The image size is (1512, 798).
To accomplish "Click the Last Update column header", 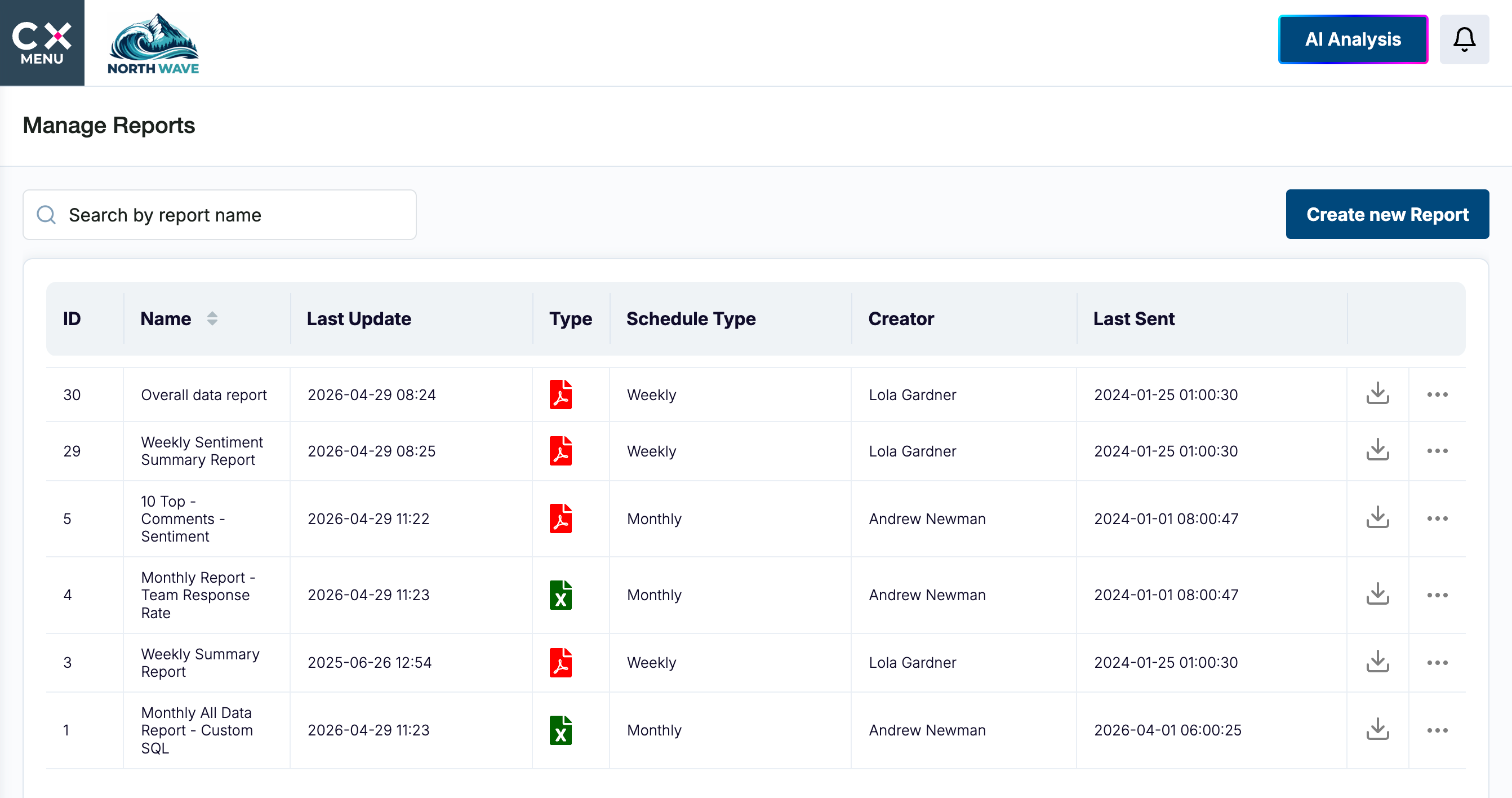I will click(x=359, y=319).
